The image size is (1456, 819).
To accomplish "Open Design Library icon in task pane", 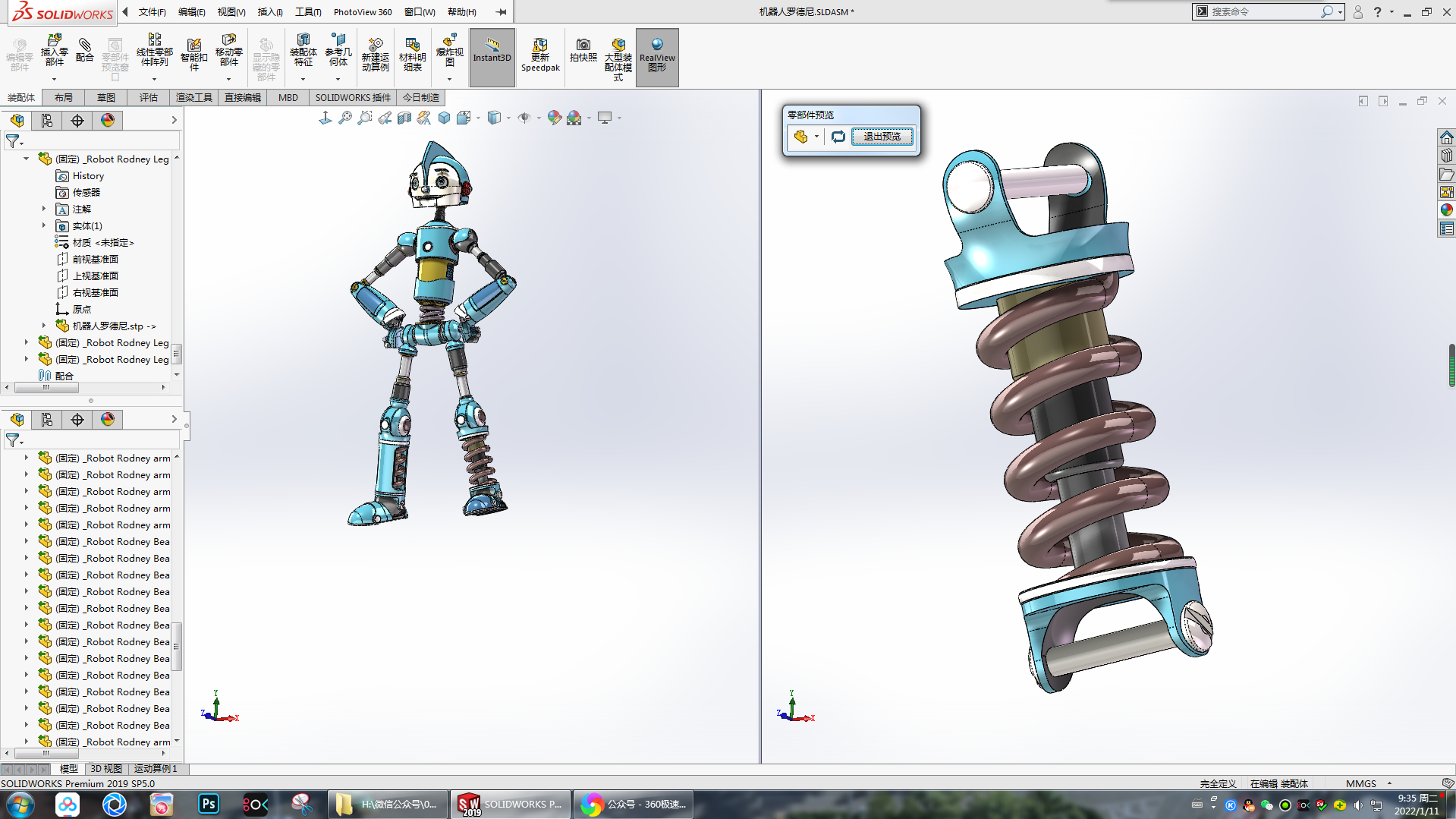I will coord(1447,156).
